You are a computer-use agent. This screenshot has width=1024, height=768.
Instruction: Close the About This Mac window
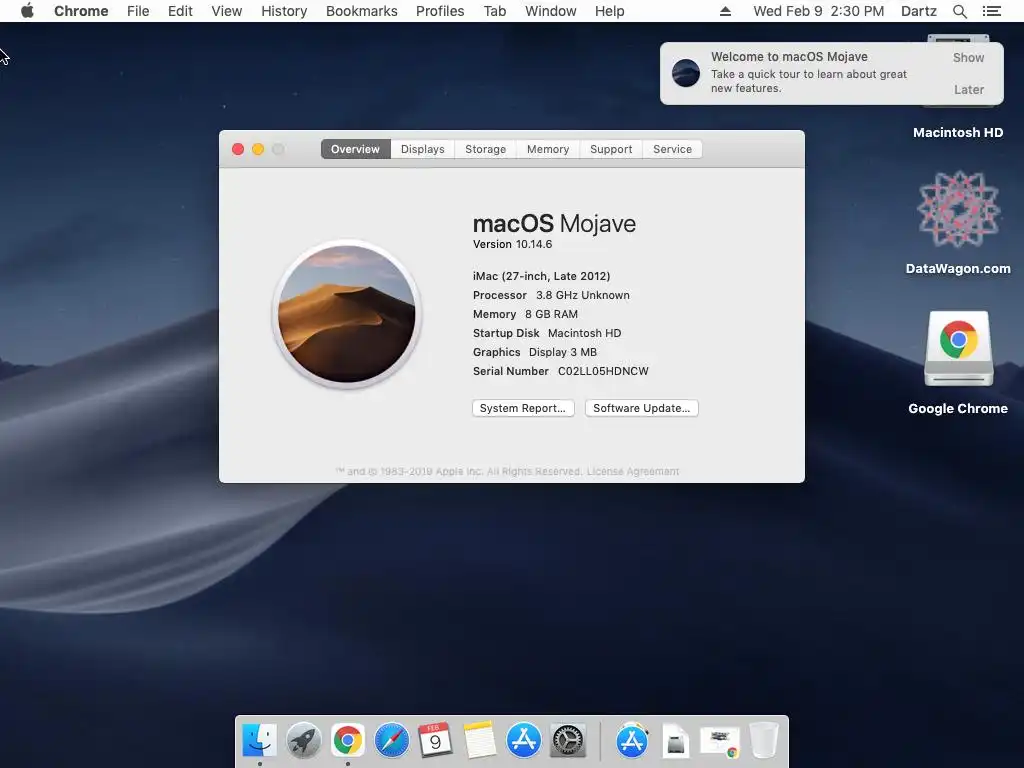(238, 149)
